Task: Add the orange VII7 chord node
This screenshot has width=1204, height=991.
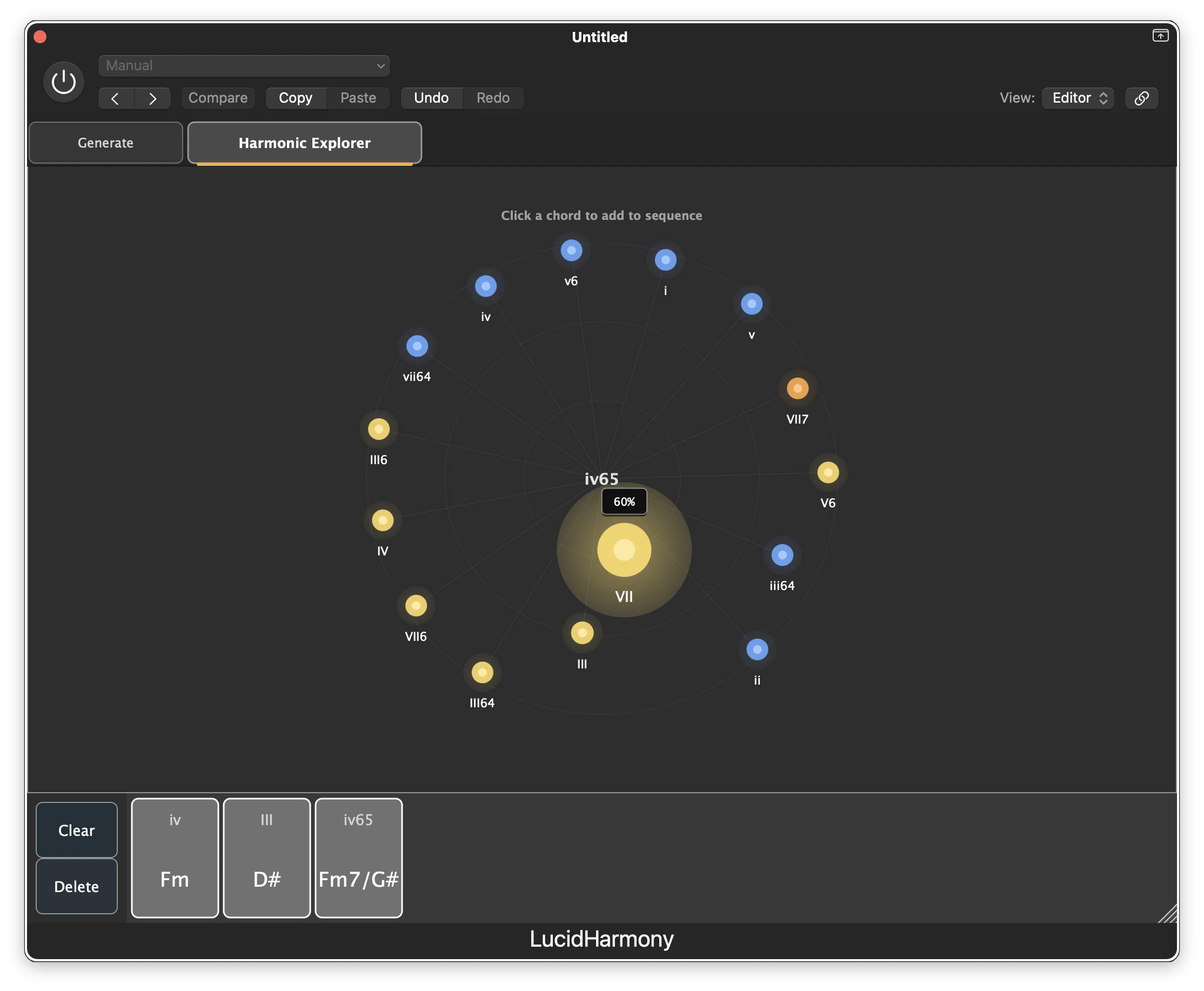Action: [x=798, y=389]
